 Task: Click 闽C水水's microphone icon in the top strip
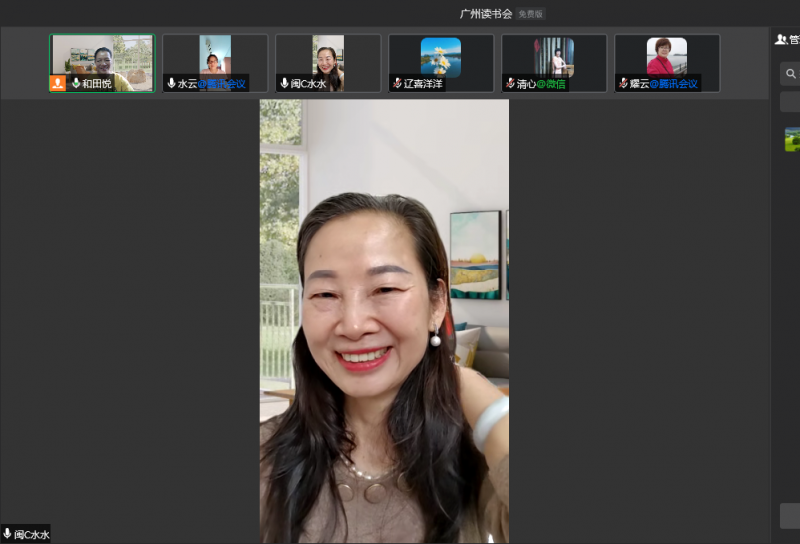click(284, 84)
